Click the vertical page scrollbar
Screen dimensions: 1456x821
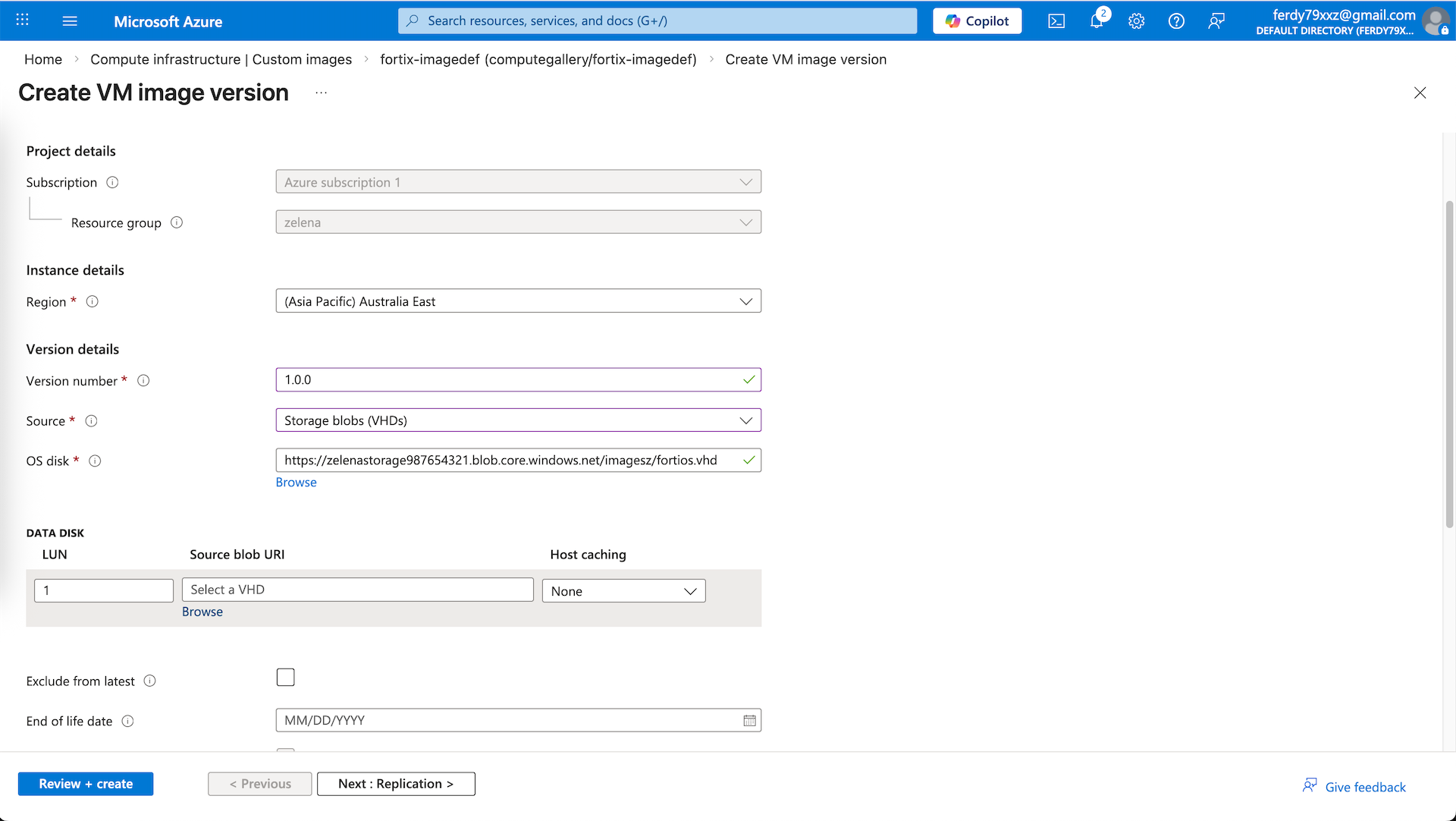(1449, 364)
